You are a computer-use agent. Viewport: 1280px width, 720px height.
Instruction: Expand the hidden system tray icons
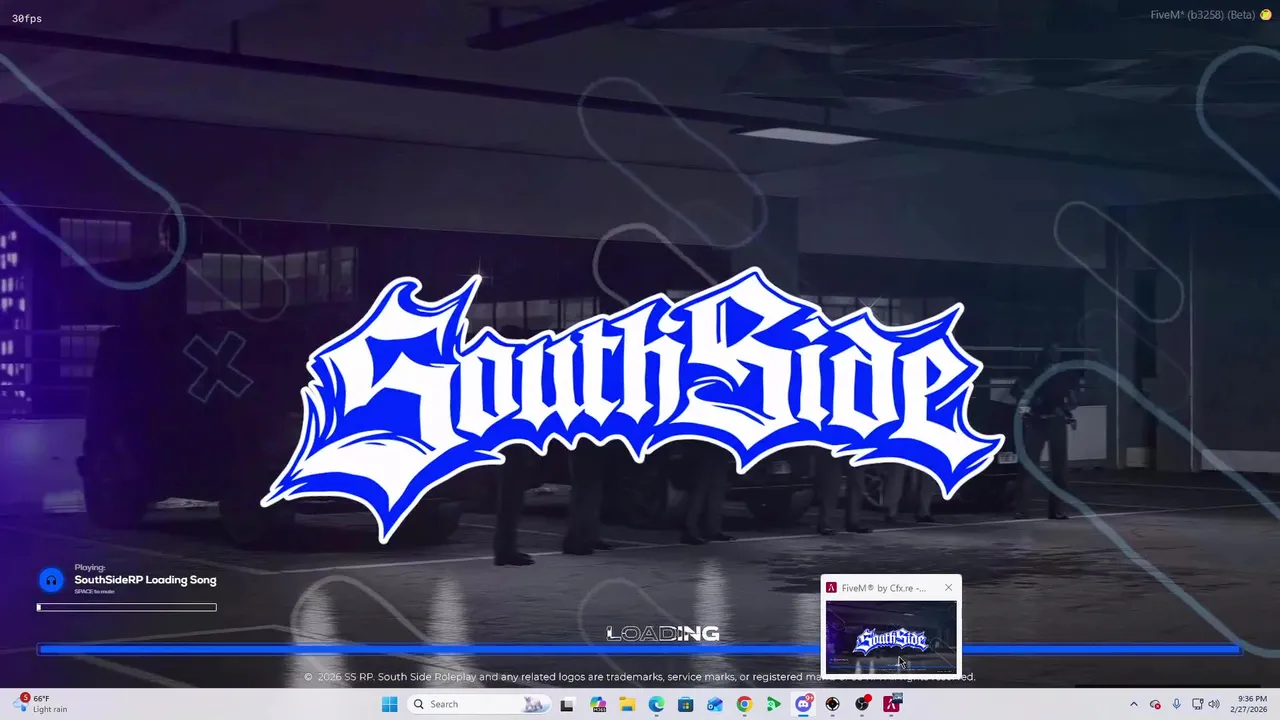coord(1133,704)
